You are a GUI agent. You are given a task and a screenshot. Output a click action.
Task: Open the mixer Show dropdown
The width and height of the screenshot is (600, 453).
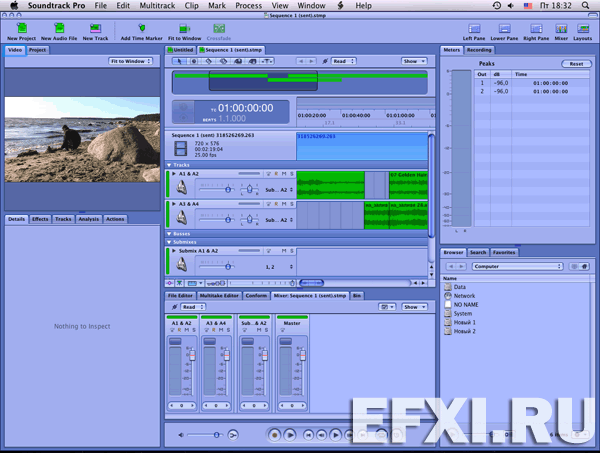415,307
